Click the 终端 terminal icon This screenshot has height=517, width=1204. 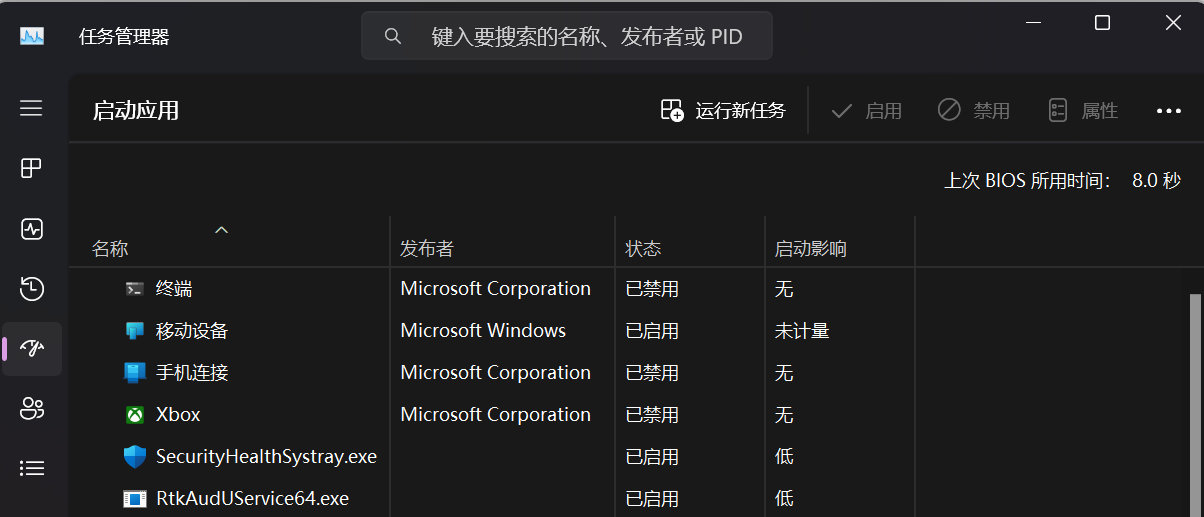135,288
